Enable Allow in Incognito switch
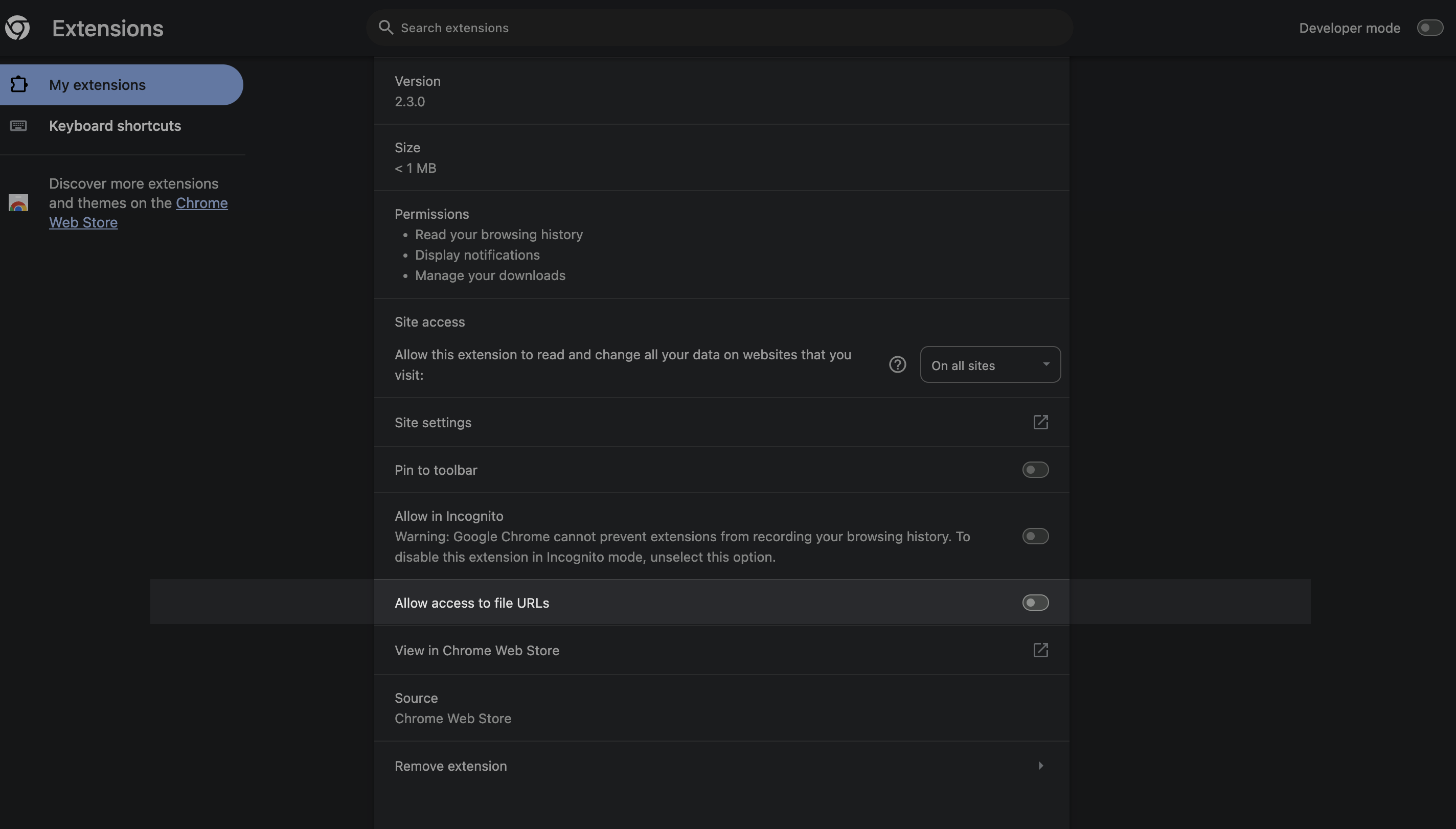Screen dimensions: 1456x829 click(1035, 536)
